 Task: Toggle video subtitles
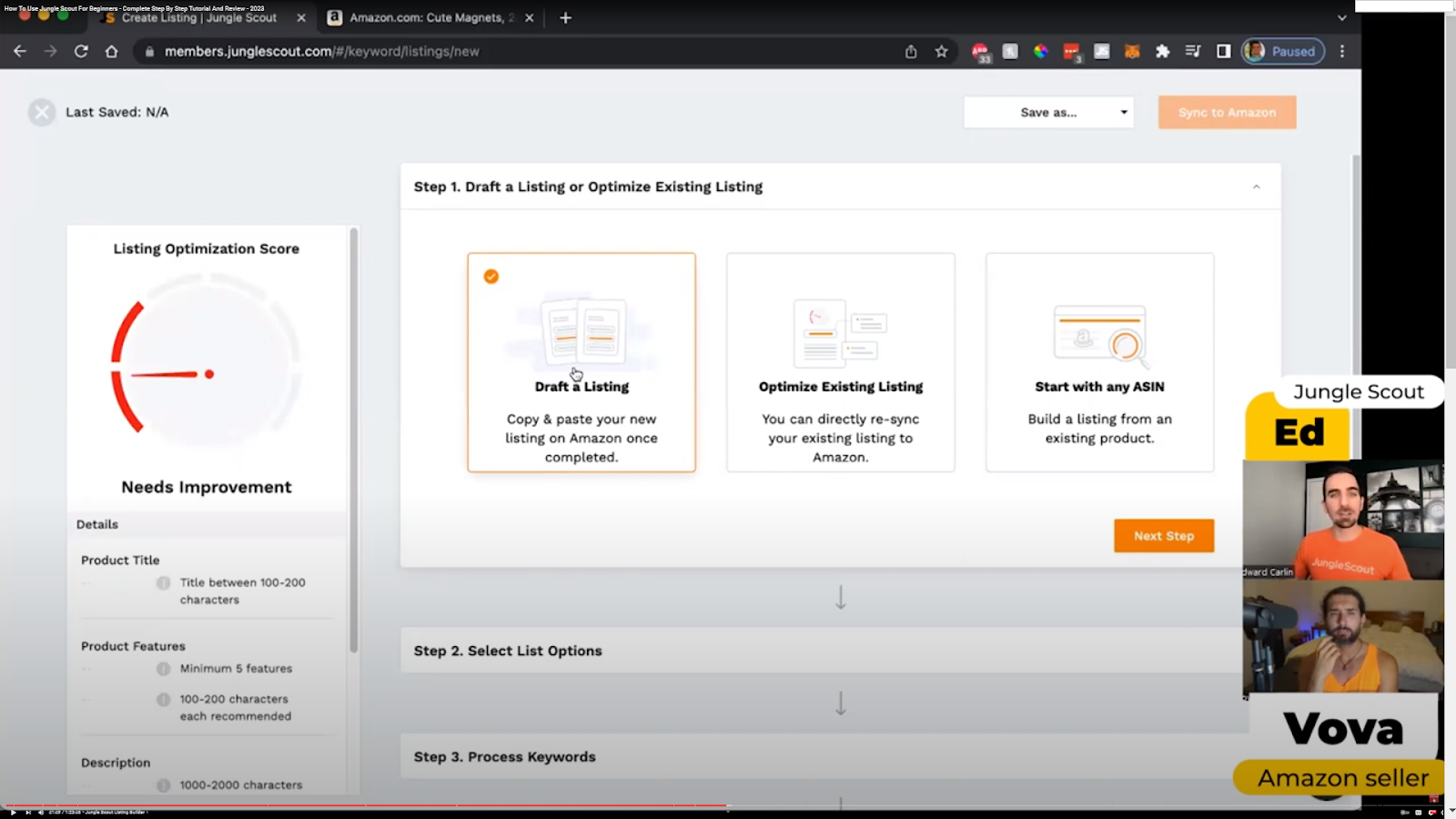pos(1419,813)
